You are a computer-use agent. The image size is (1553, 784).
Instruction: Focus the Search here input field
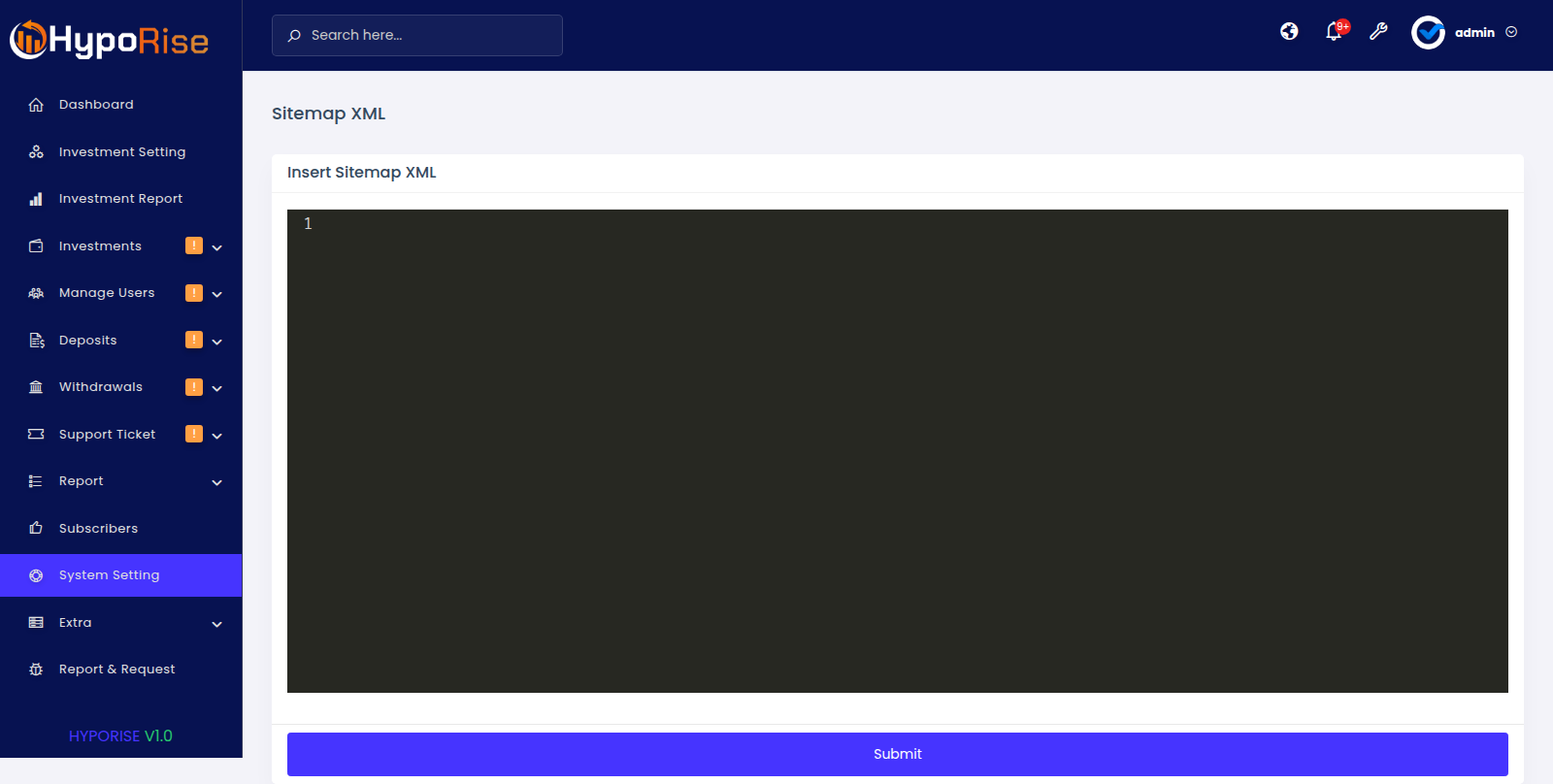pos(417,35)
